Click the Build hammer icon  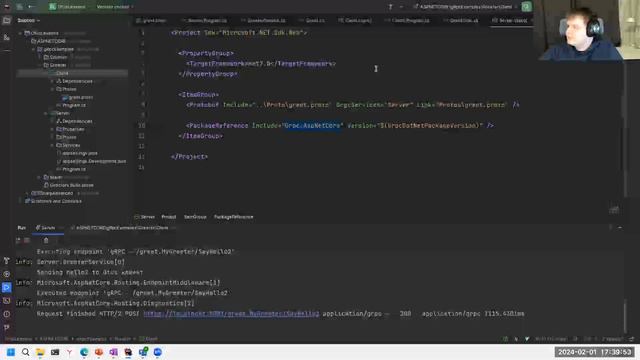pyautogui.click(x=390, y=7)
